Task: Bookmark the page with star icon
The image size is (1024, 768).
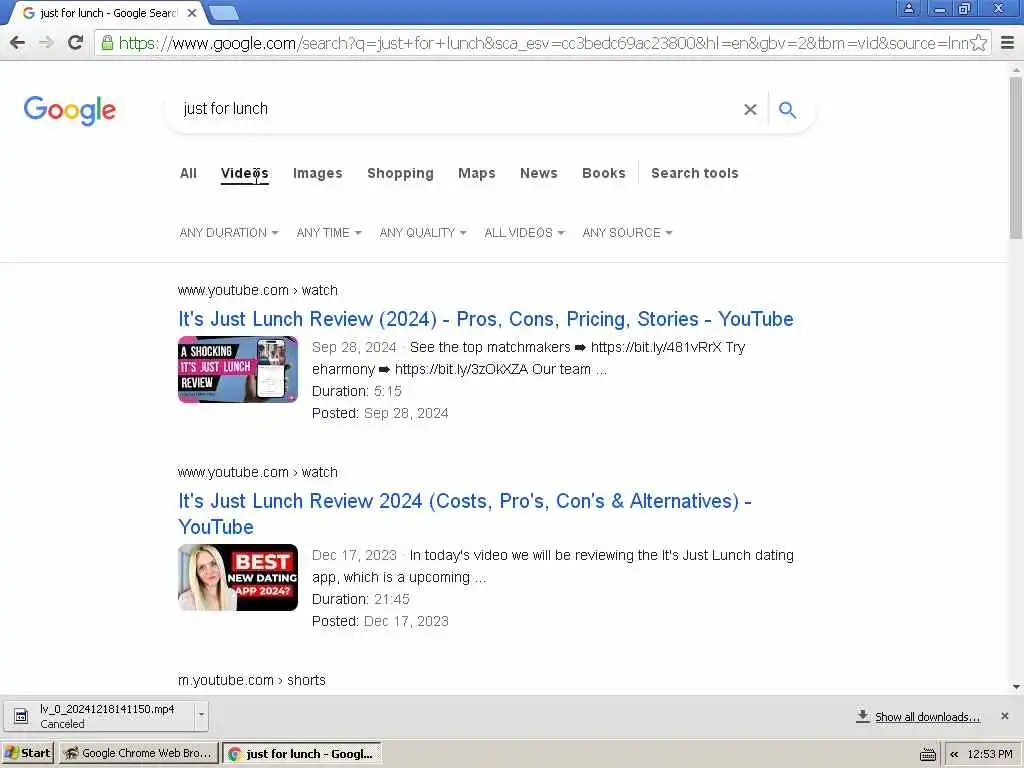Action: coord(978,43)
